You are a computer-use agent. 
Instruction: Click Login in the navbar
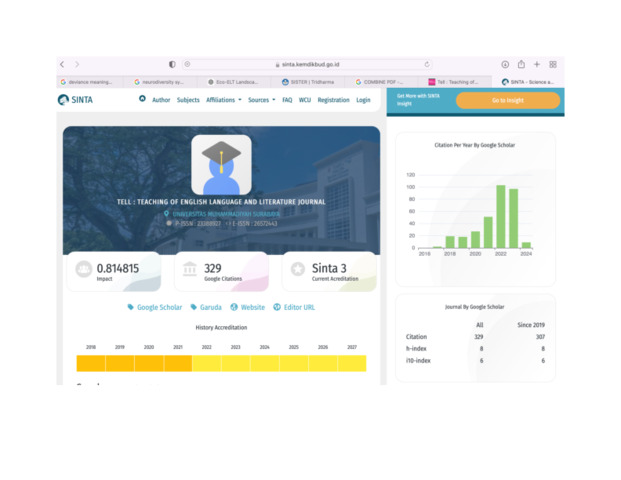pos(363,100)
